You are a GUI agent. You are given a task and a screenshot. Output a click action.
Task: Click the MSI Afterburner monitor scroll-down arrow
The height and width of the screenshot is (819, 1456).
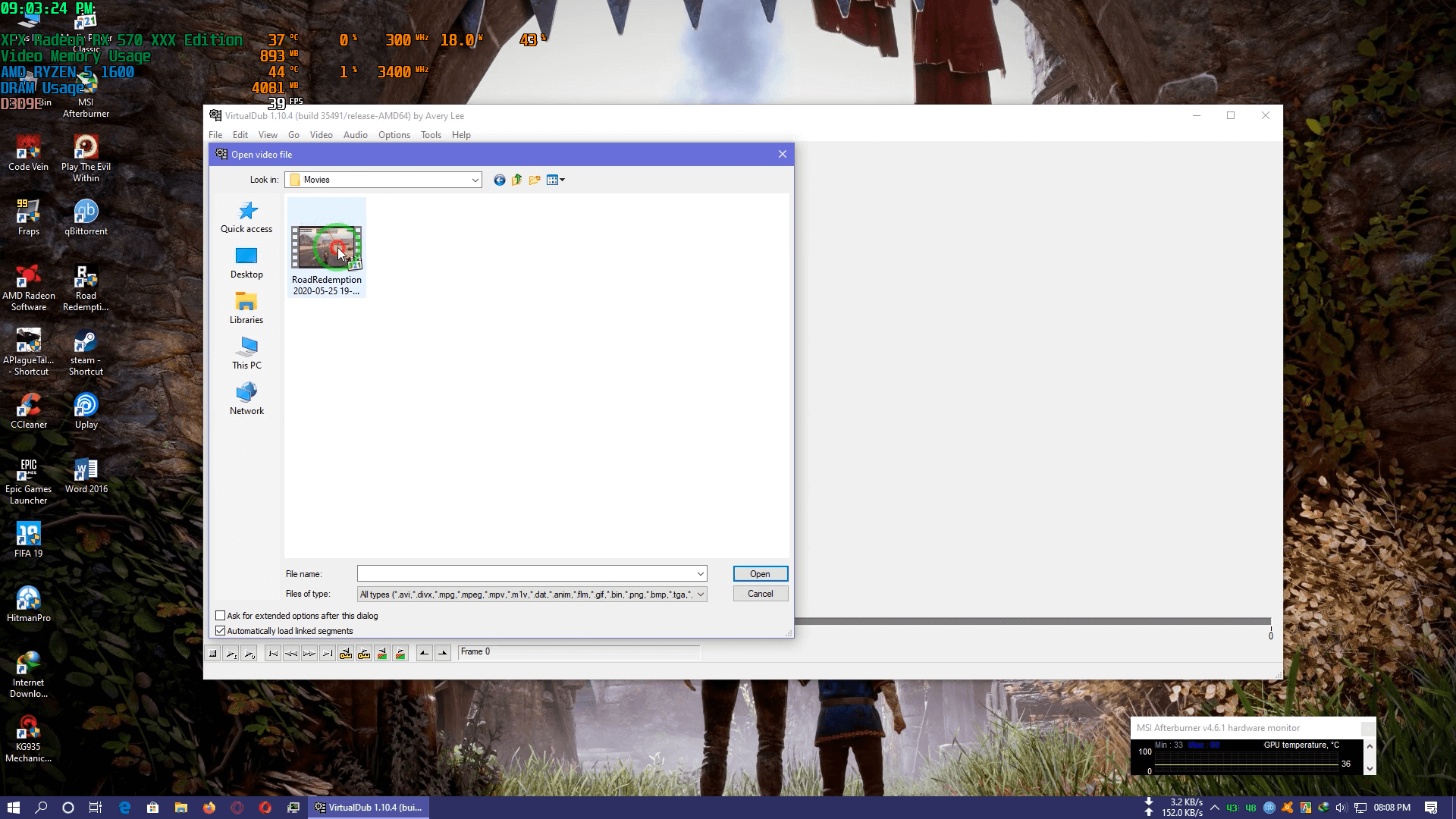tap(1370, 769)
